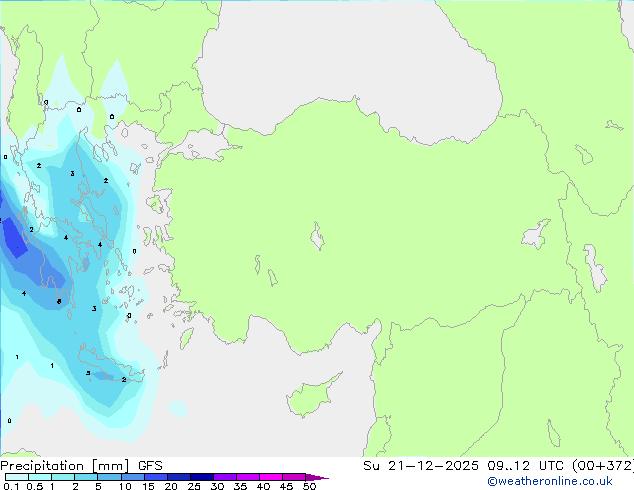Click the legend label "50"
This screenshot has height=490, width=634.
coord(309,486)
